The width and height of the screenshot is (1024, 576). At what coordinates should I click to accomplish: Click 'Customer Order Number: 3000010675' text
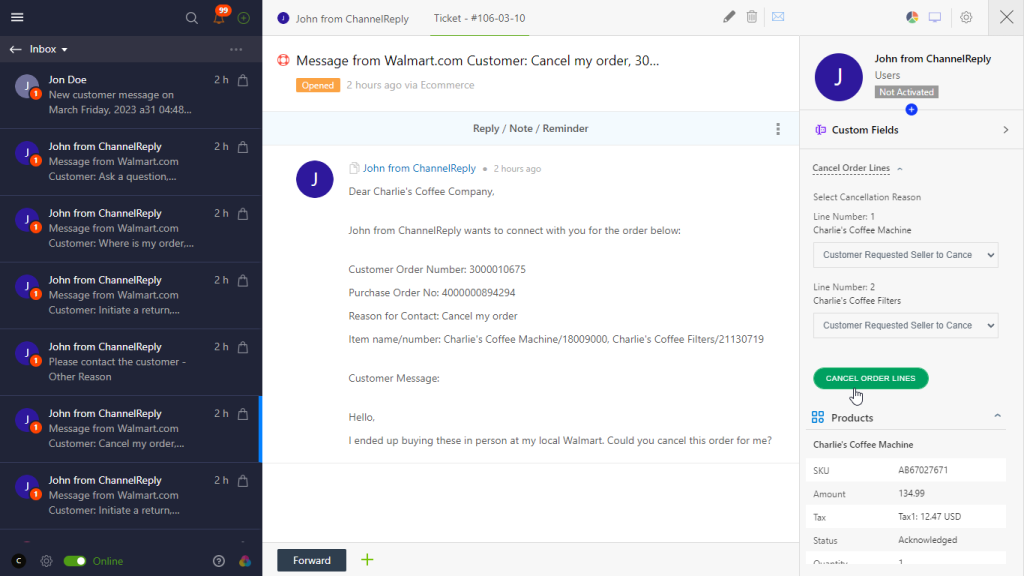(437, 270)
